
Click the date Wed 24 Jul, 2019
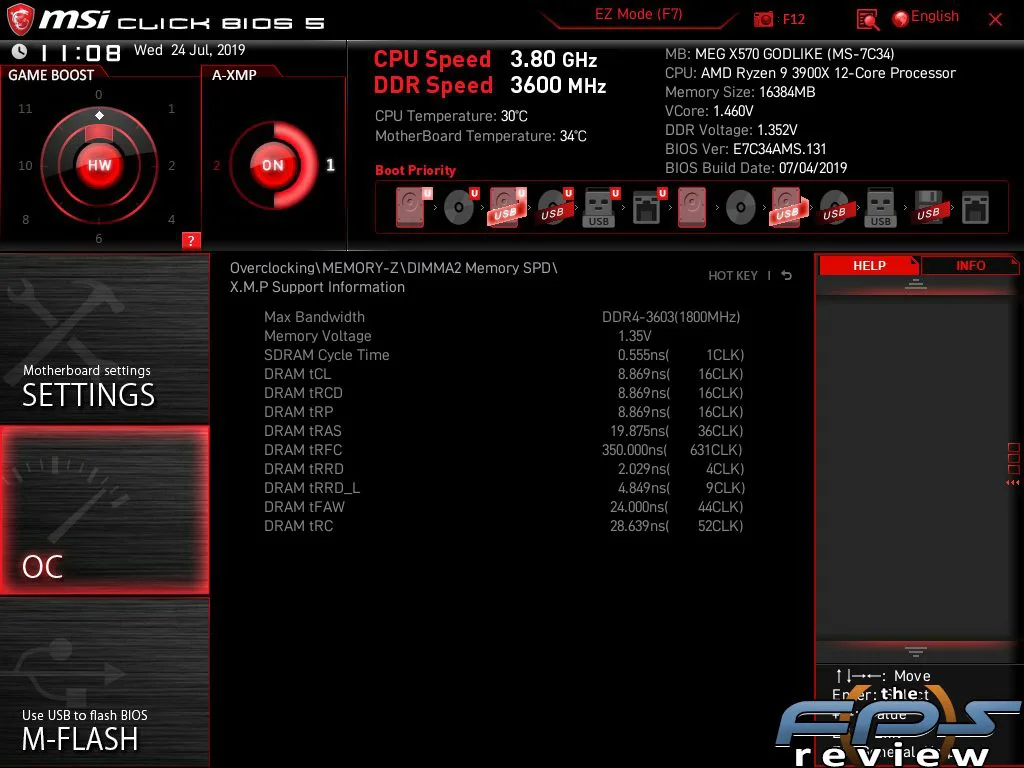(x=189, y=50)
